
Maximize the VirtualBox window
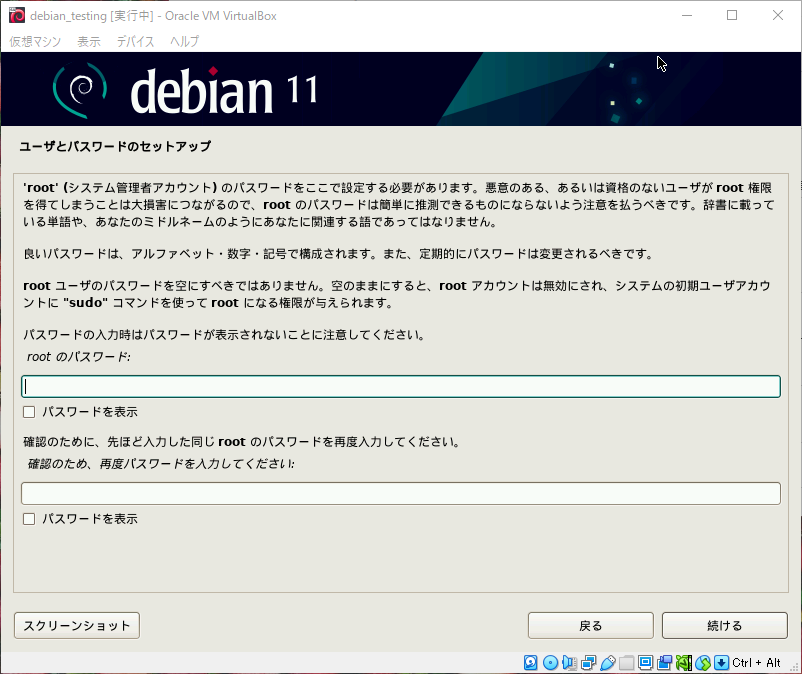coord(732,15)
